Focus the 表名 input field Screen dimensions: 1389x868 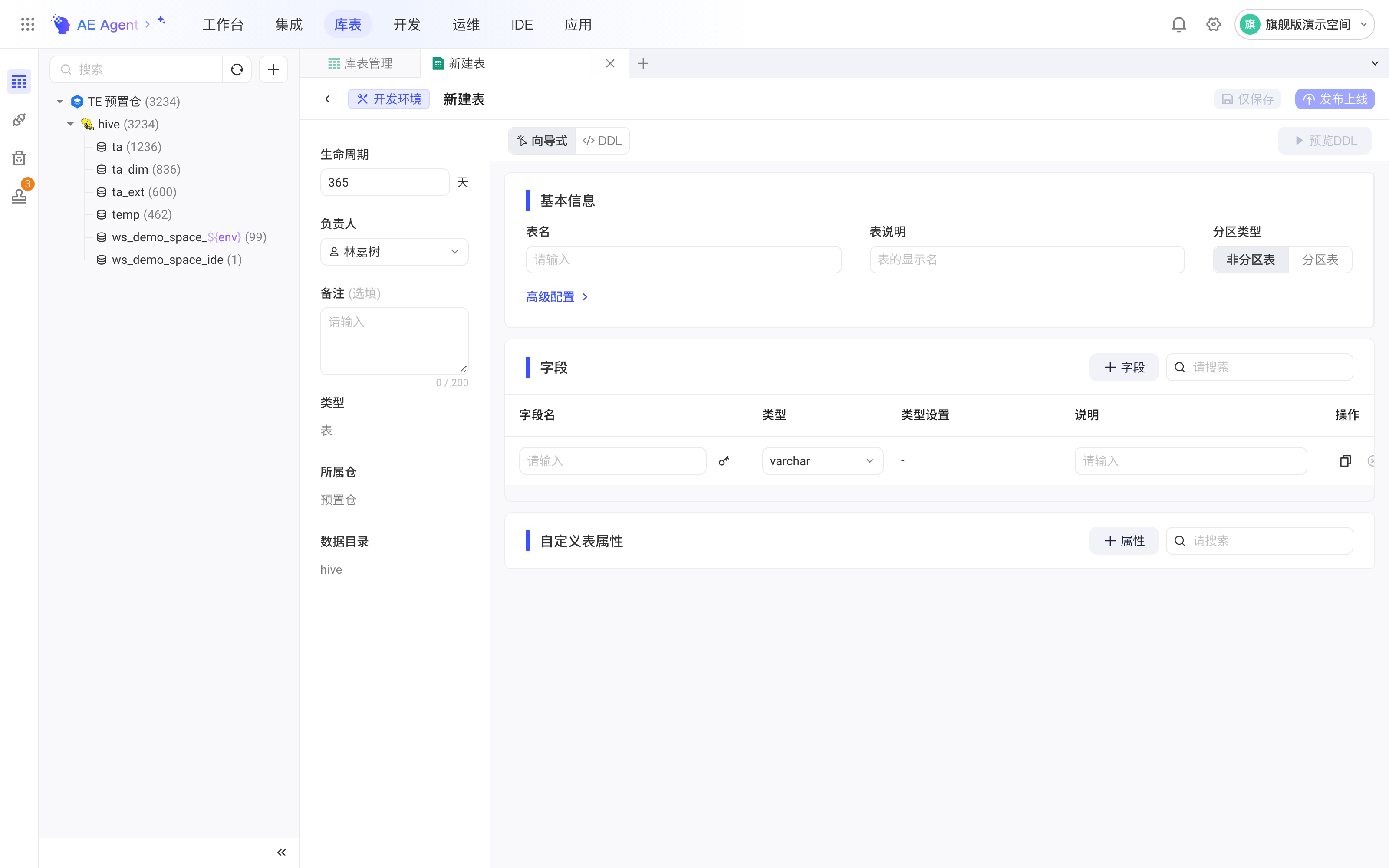pos(684,260)
